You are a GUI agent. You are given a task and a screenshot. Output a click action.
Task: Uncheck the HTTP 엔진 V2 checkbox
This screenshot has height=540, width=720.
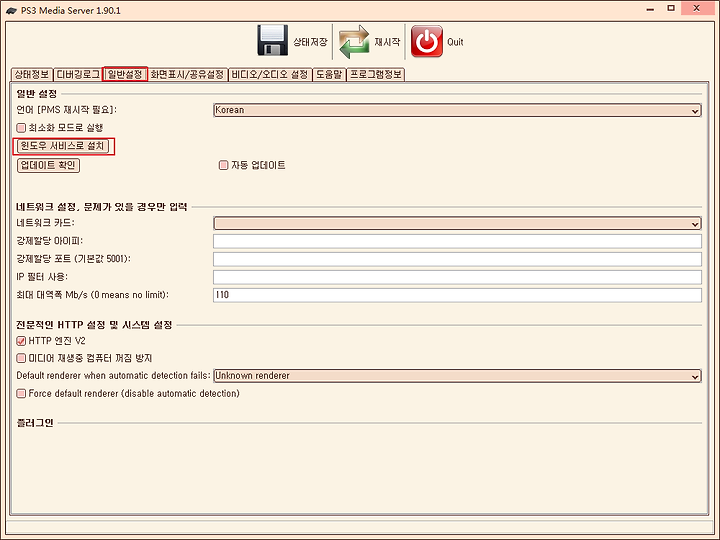pyautogui.click(x=21, y=341)
